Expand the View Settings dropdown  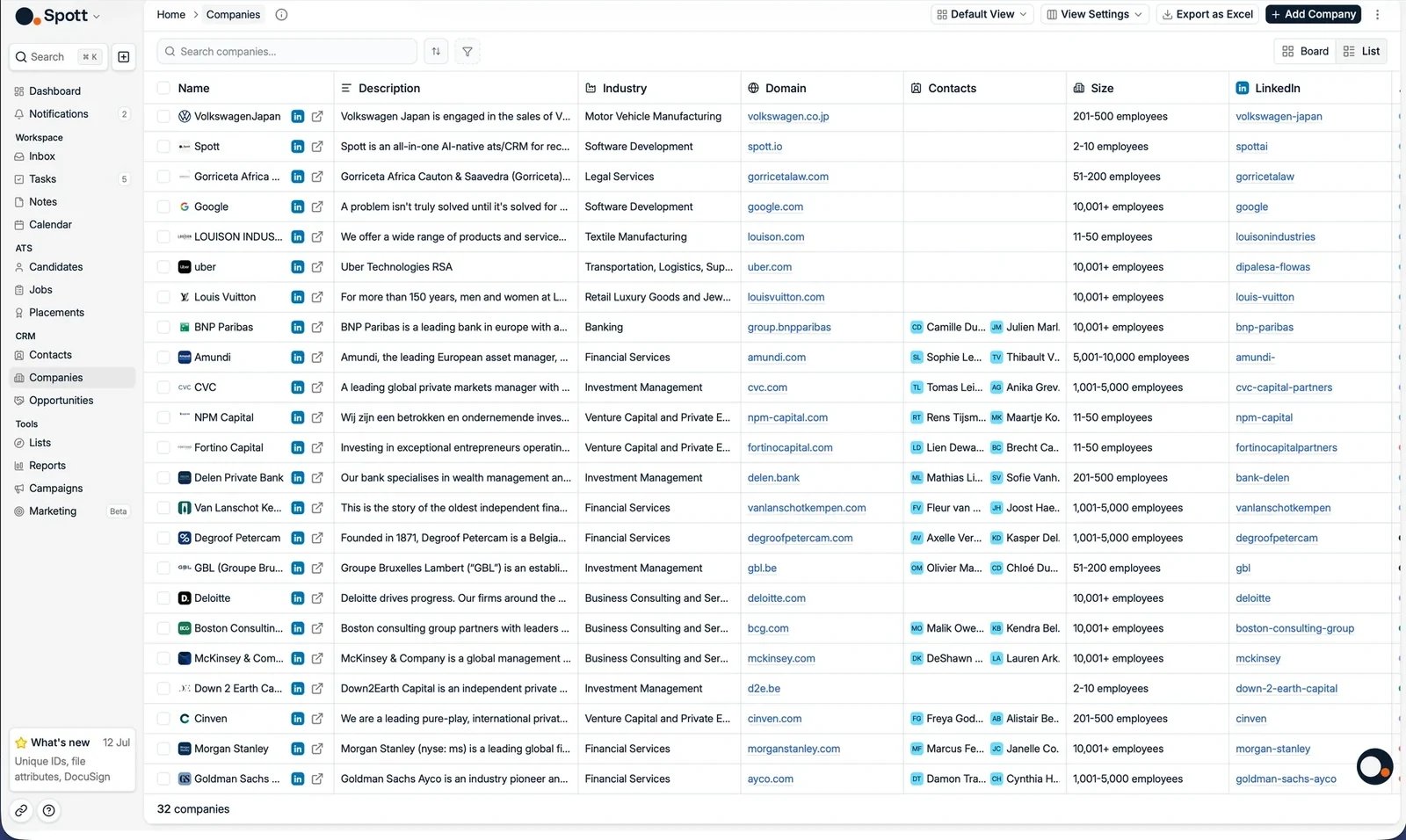(x=1094, y=15)
